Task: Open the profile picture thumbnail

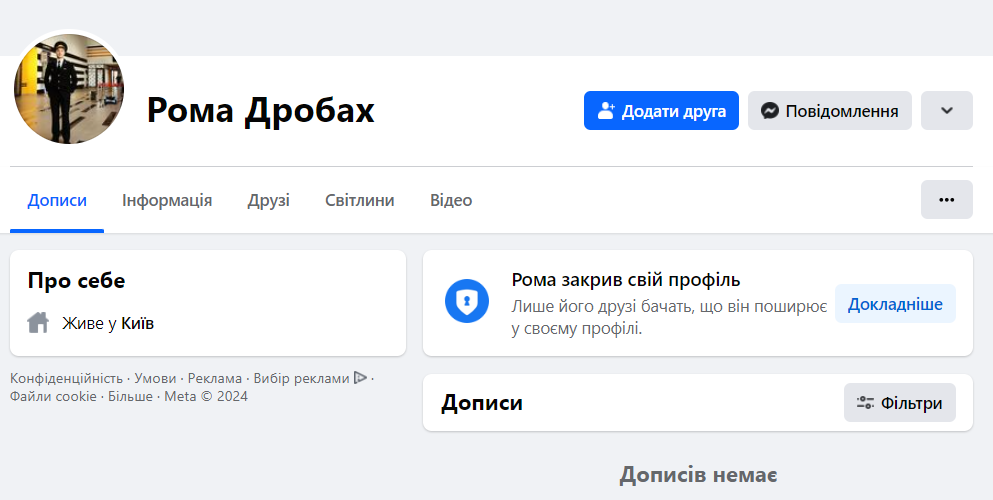Action: [x=68, y=89]
